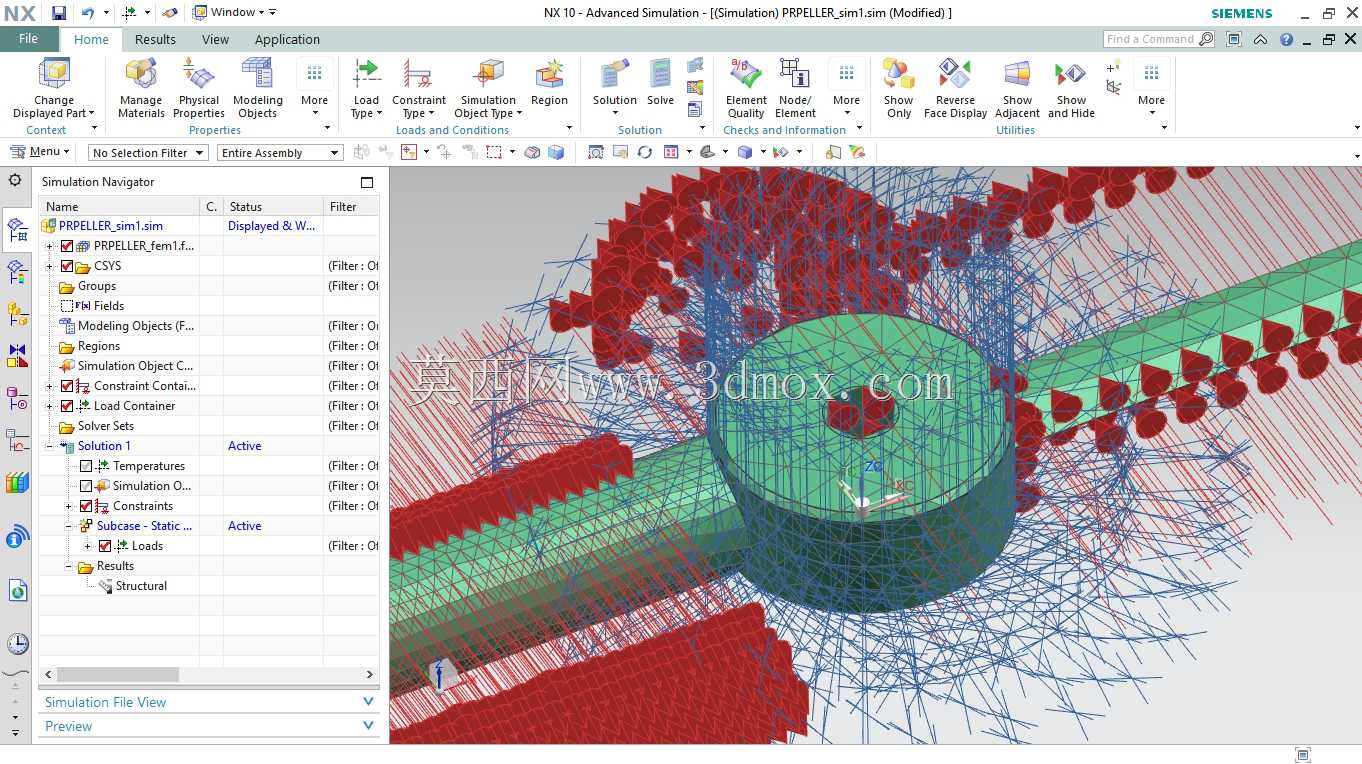Run the Solve command

pos(660,83)
